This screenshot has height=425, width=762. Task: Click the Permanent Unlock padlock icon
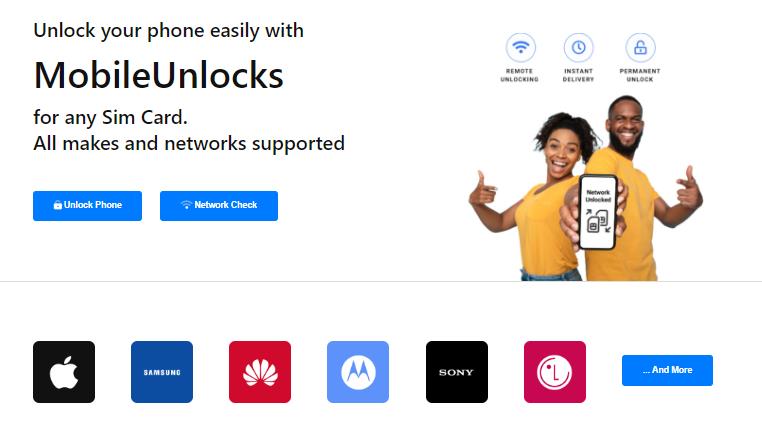(640, 48)
